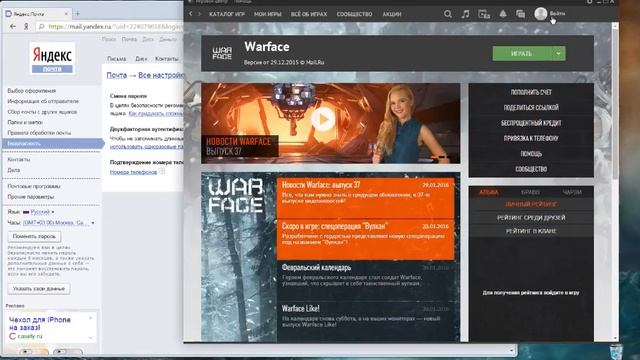640x360 pixels.
Task: Open the Каталог игр menu
Action: coord(227,14)
